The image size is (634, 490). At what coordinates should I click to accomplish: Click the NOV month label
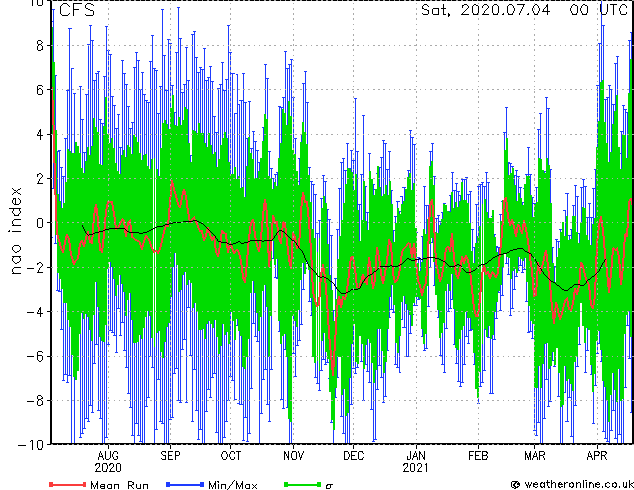(294, 456)
